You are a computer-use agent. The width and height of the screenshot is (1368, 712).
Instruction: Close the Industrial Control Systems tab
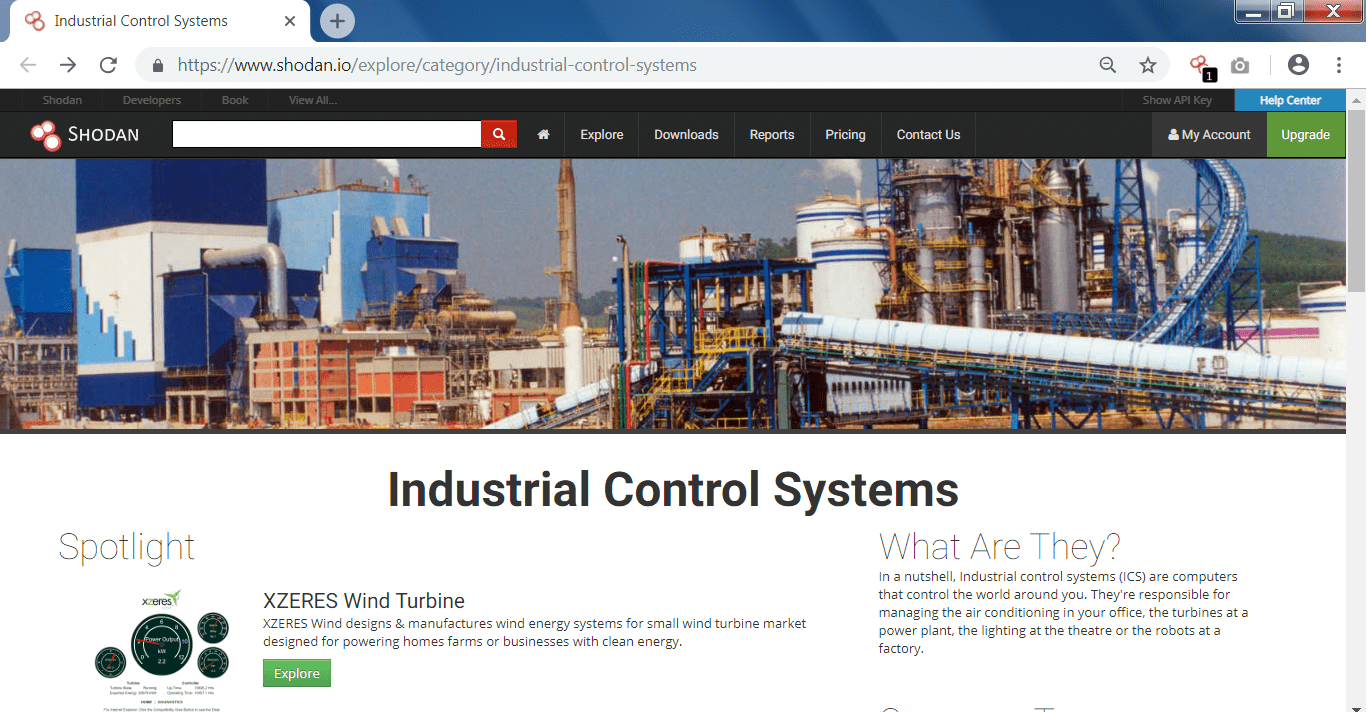click(290, 21)
